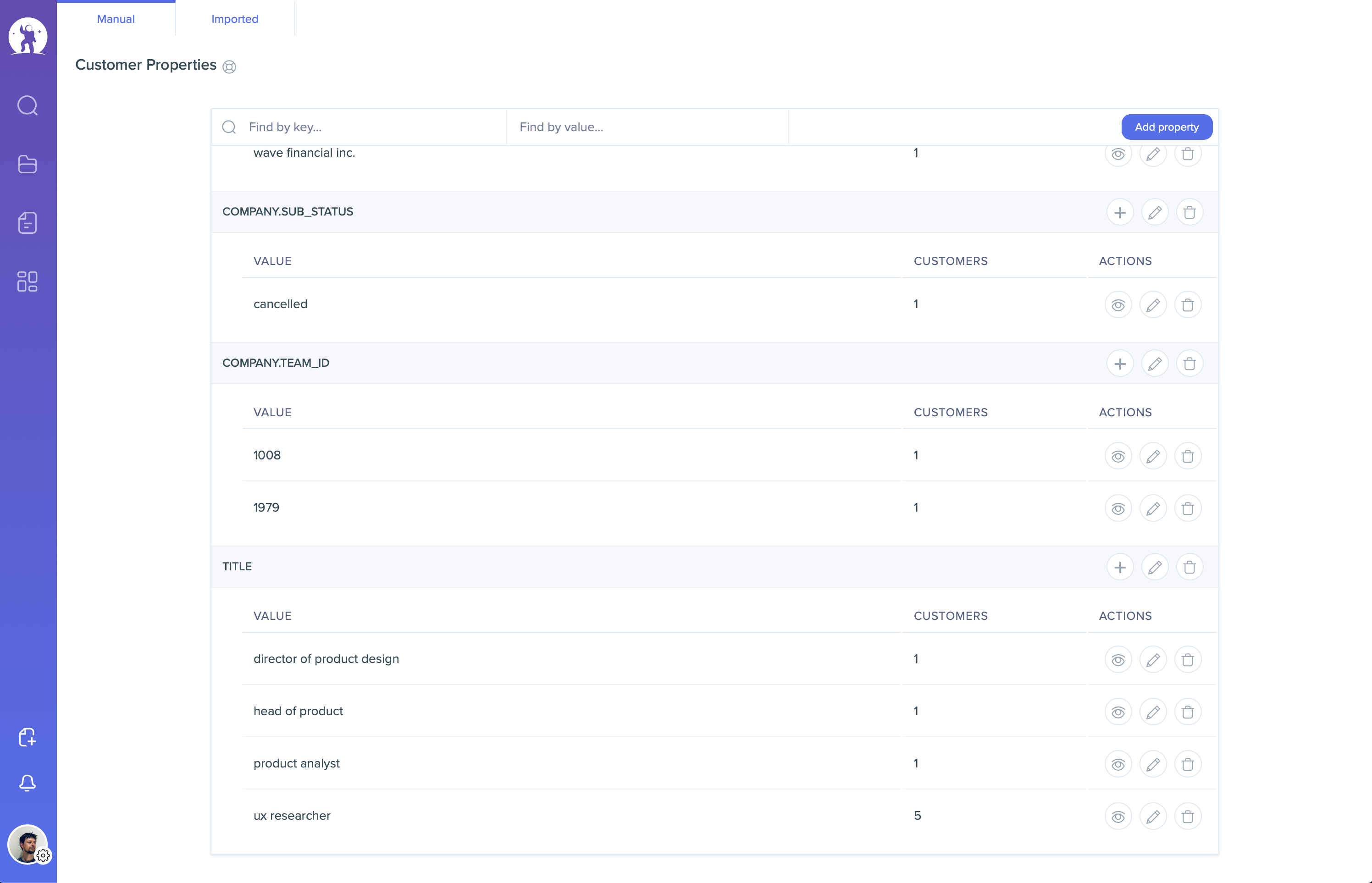The height and width of the screenshot is (883, 1372).
Task: View customers for team ID 1008
Action: 1118,457
